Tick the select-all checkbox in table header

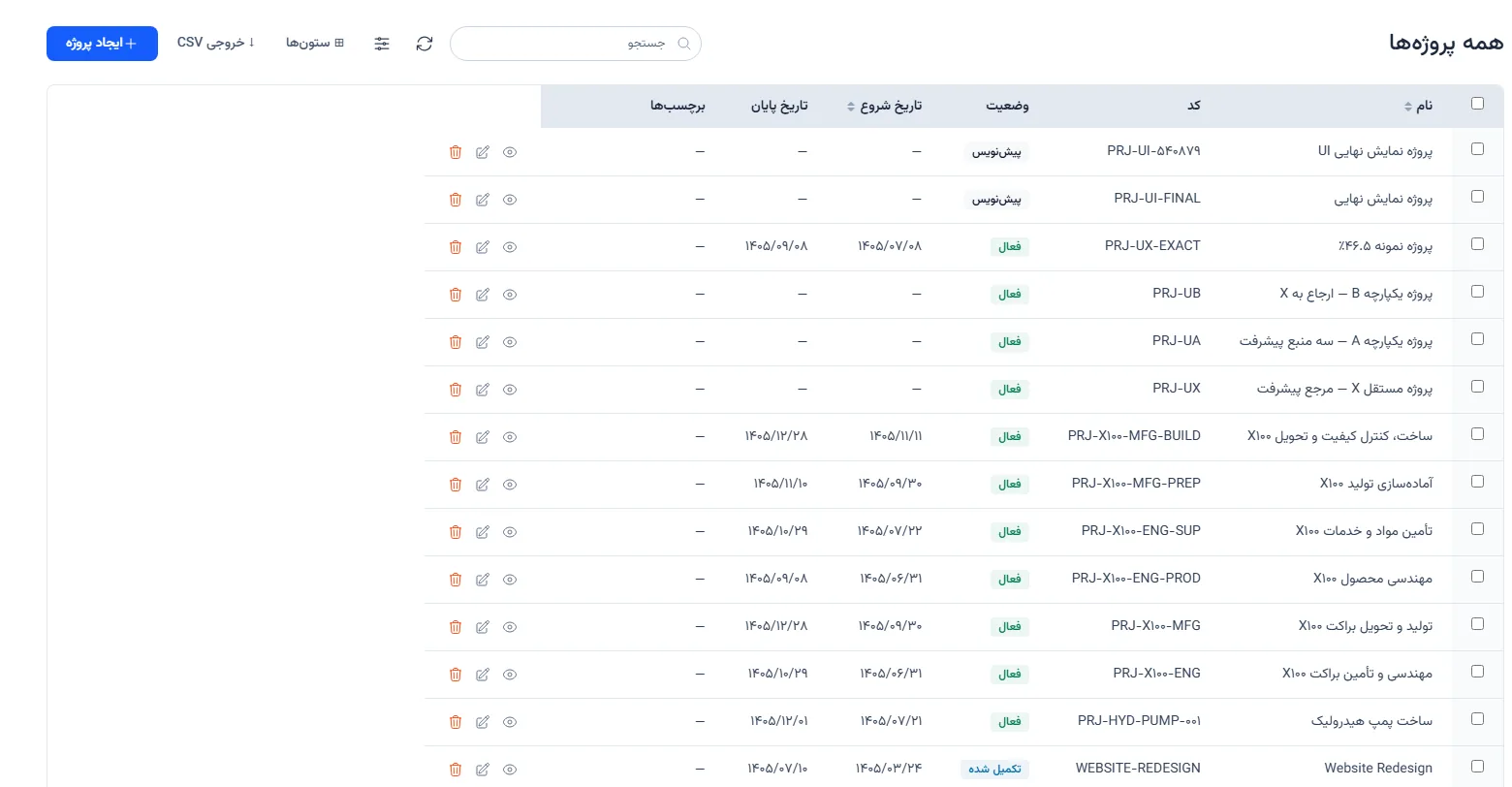(x=1477, y=104)
